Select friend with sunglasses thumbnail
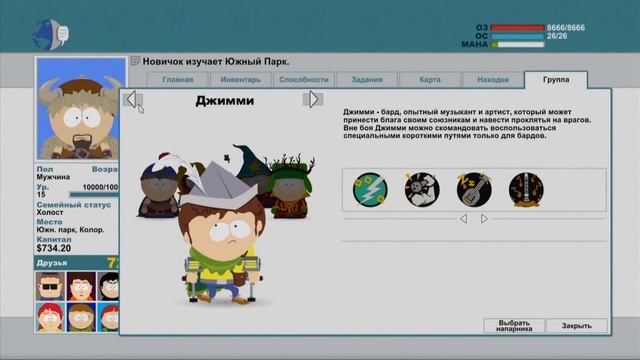Image resolution: width=640 pixels, height=360 pixels. coord(50,286)
